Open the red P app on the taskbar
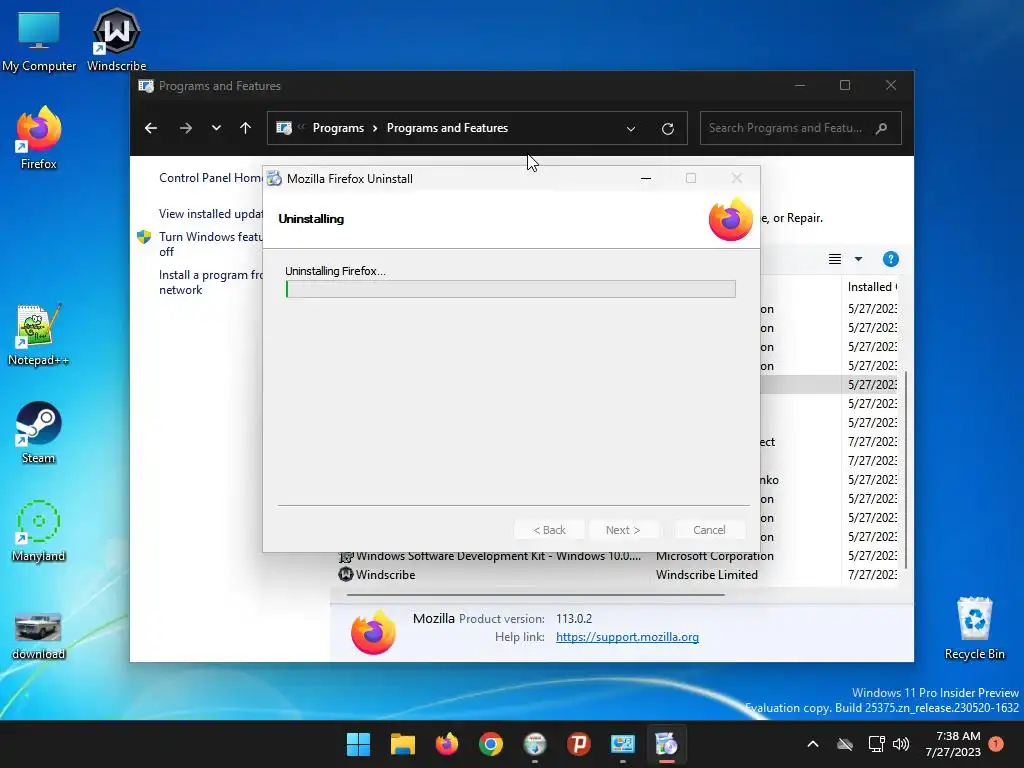 pos(579,744)
